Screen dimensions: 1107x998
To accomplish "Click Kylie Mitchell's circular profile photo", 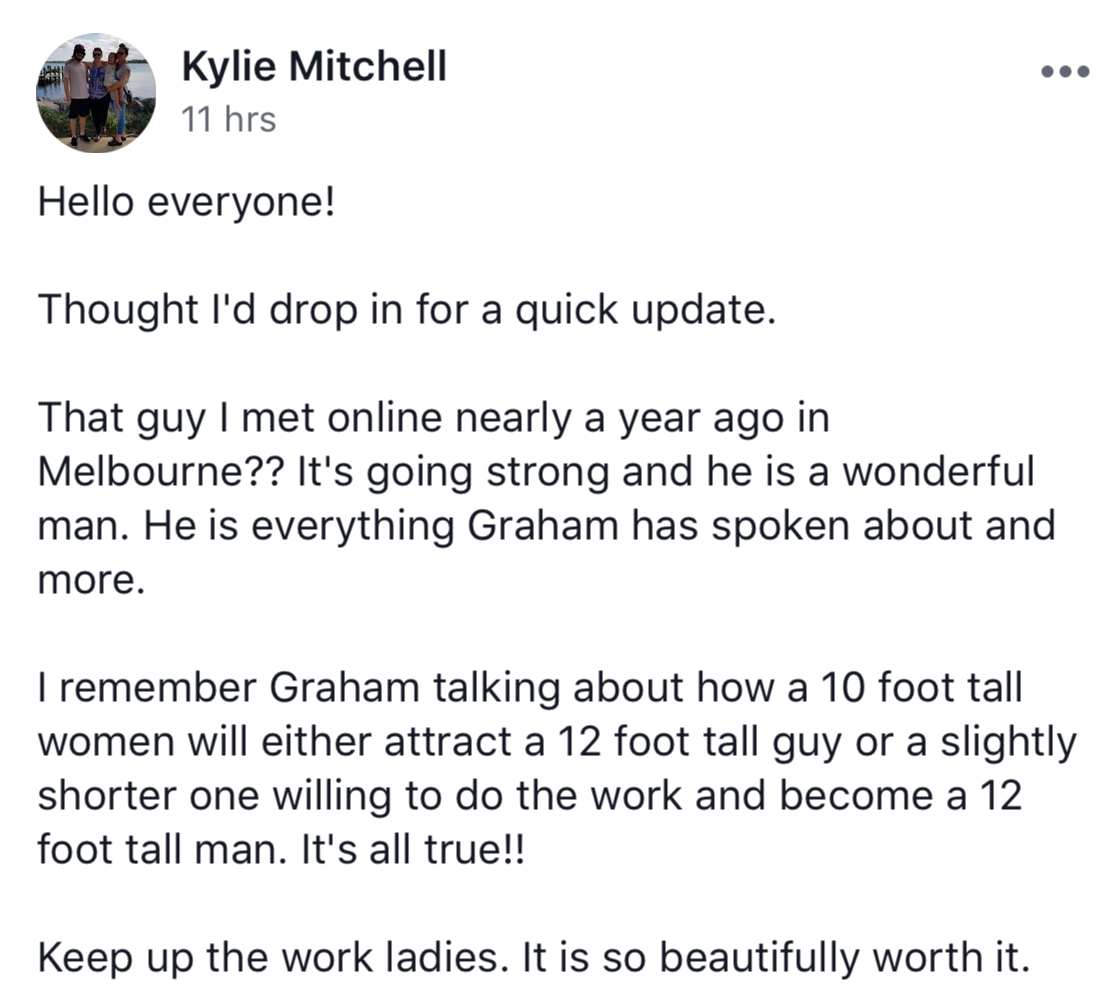I will (x=95, y=92).
